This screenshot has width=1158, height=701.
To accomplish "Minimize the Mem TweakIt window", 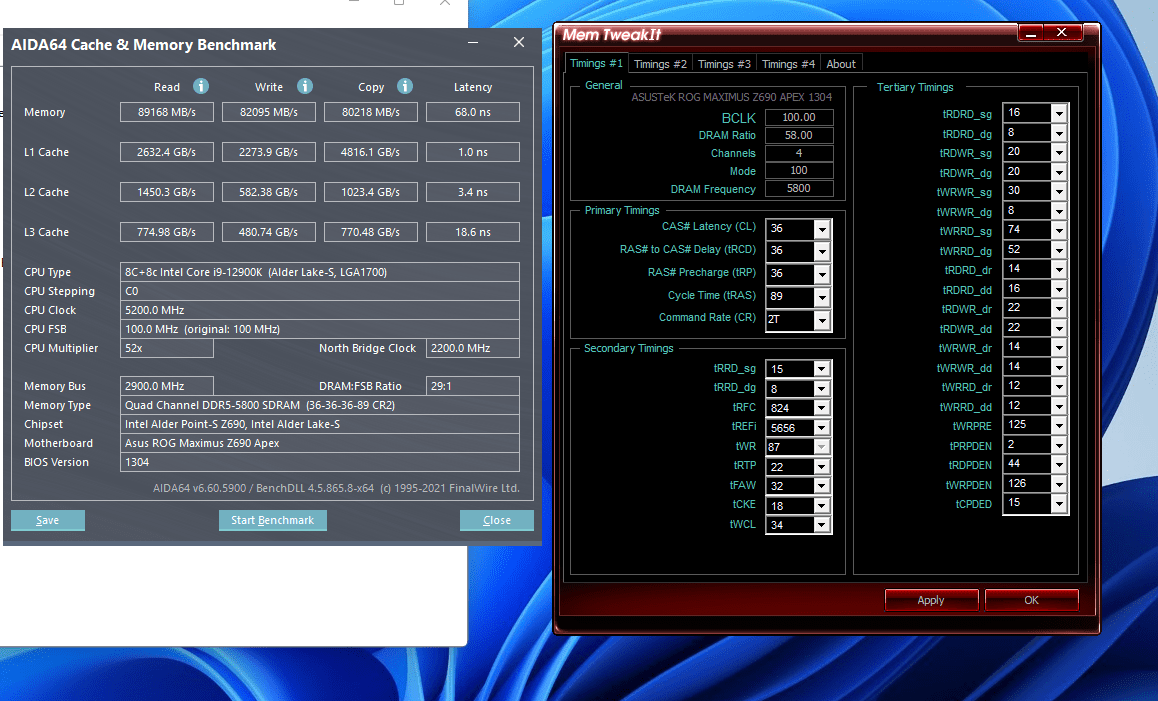I will point(1031,33).
